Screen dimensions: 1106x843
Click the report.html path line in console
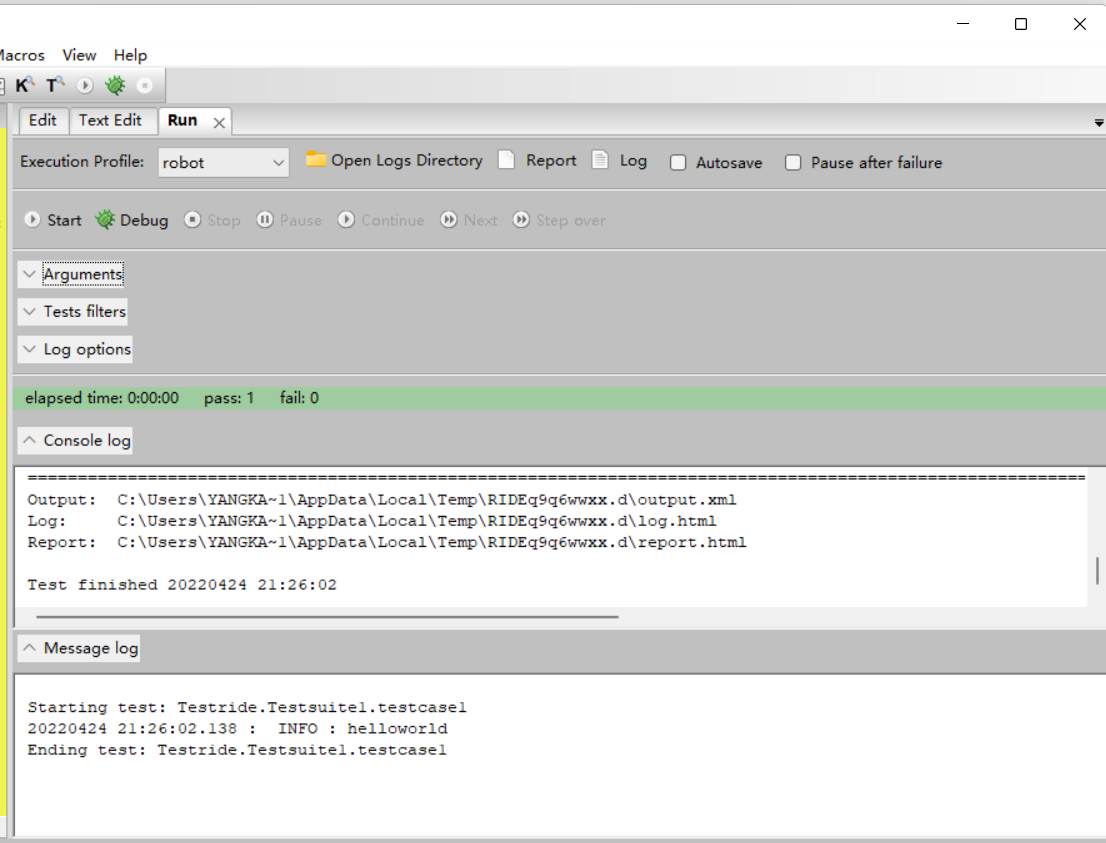(387, 542)
